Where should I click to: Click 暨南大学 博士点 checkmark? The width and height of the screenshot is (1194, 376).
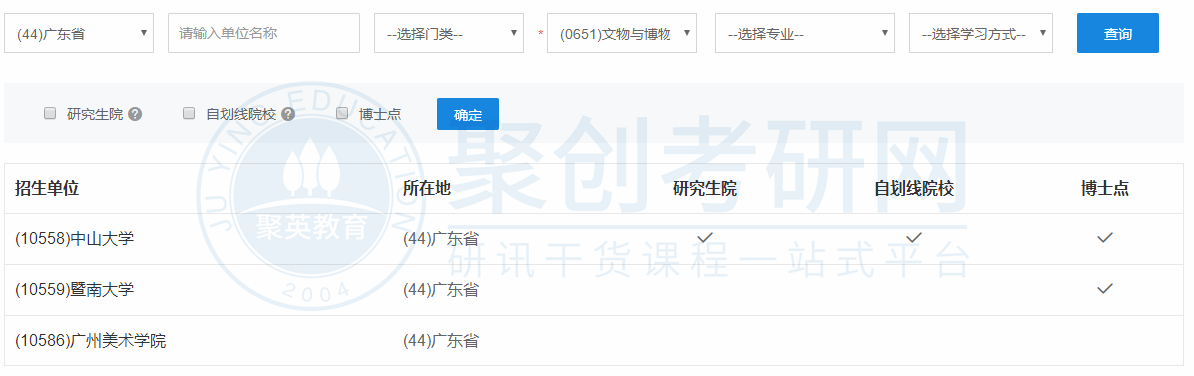tap(1105, 288)
